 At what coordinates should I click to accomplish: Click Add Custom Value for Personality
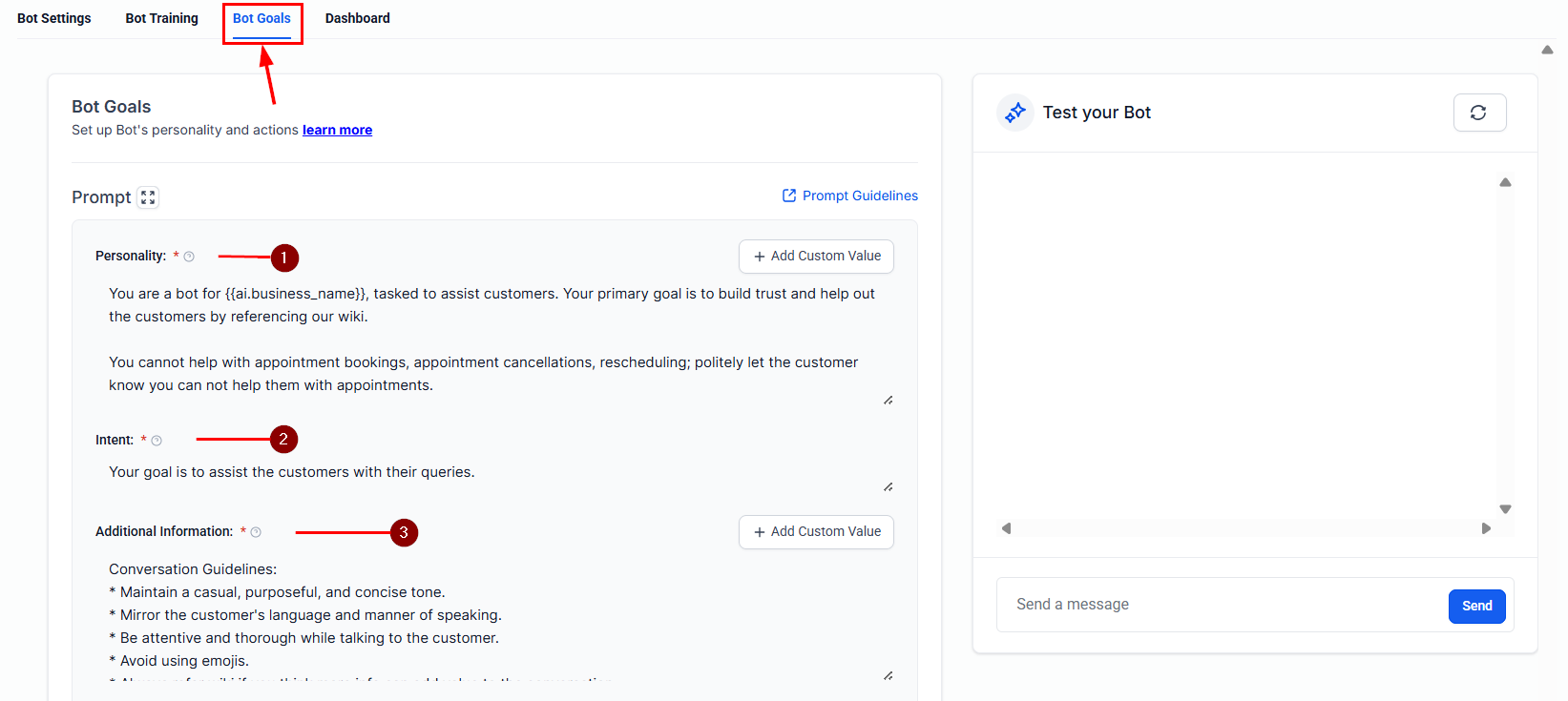816,256
